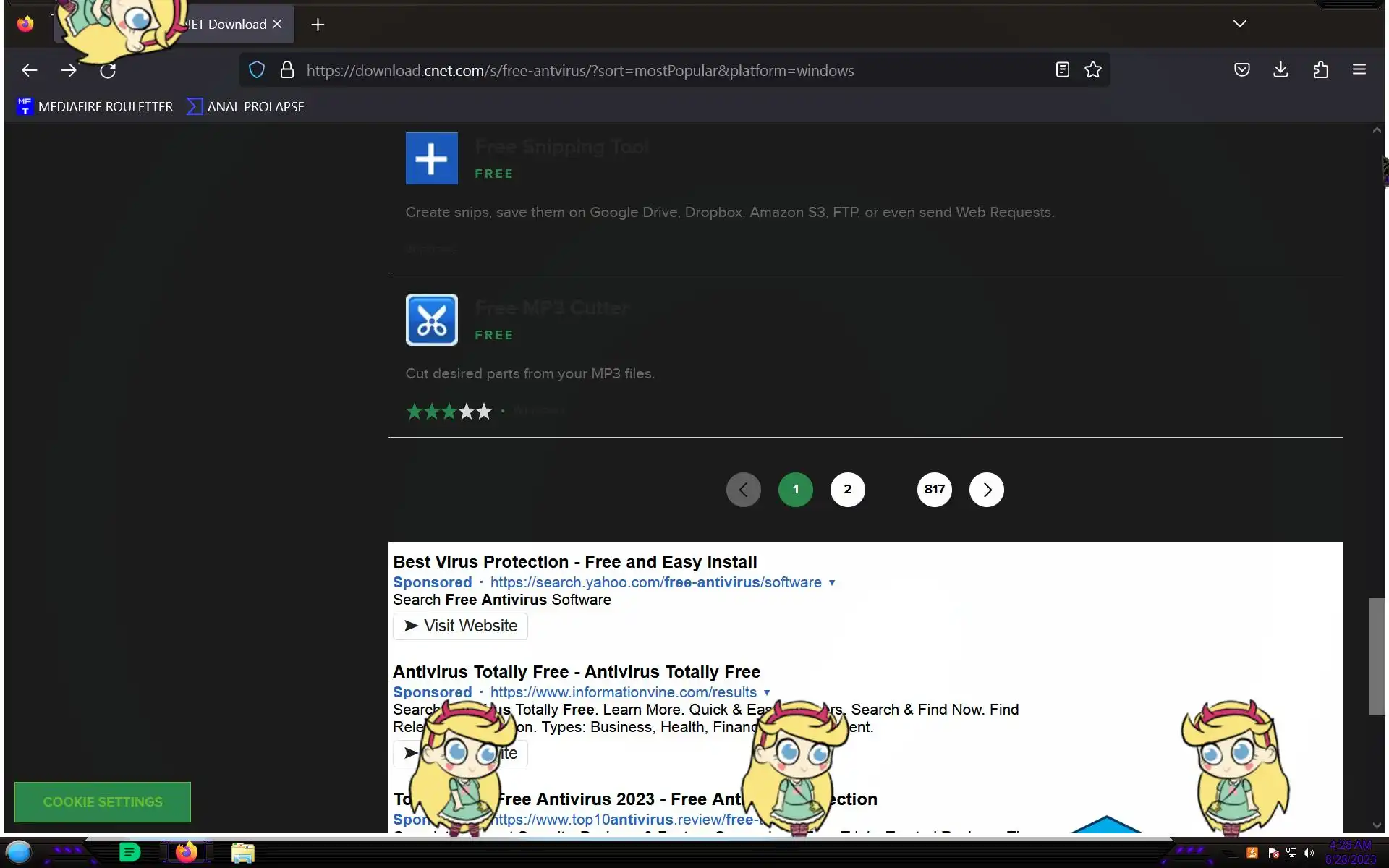
Task: Open the Firefox downloads panel
Action: [x=1280, y=70]
